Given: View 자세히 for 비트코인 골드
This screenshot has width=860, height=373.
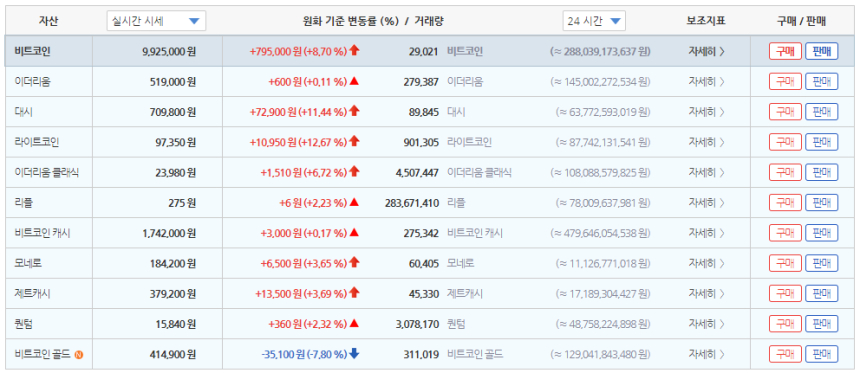Looking at the screenshot, I should (x=707, y=354).
